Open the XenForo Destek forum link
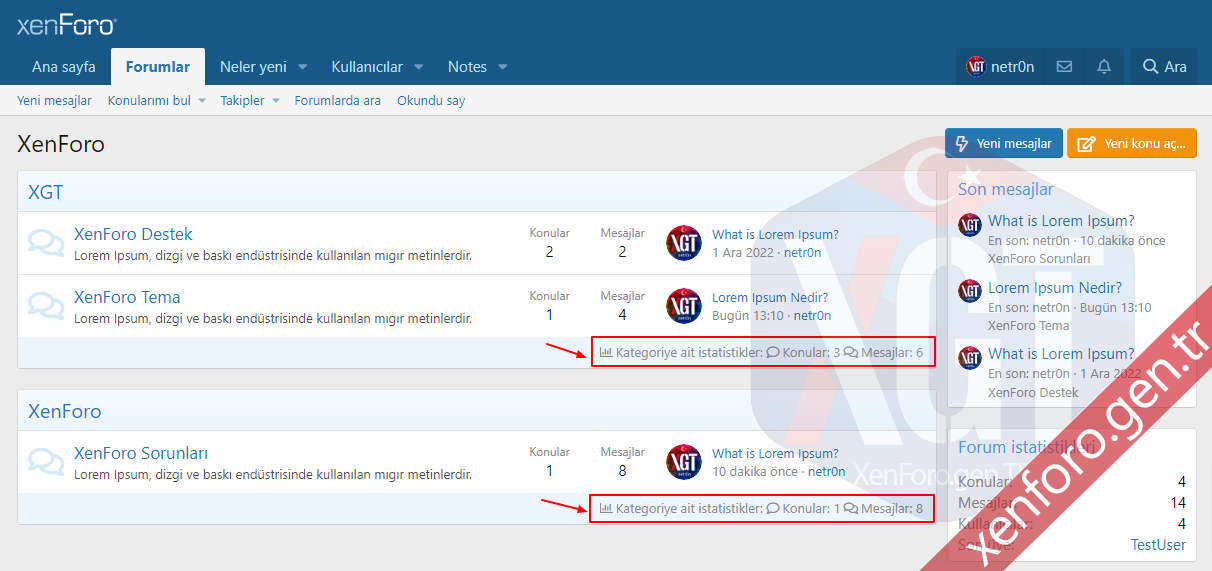 tap(133, 234)
